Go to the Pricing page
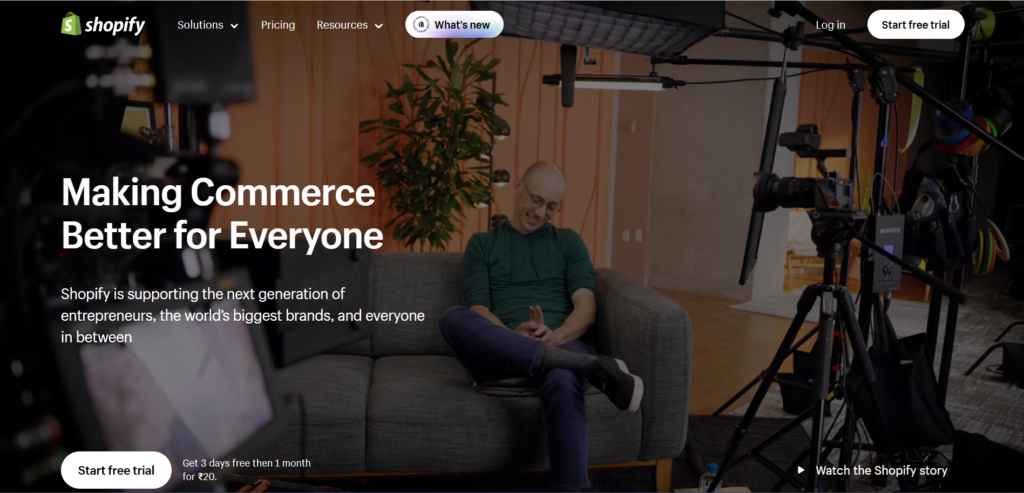 [x=278, y=25]
